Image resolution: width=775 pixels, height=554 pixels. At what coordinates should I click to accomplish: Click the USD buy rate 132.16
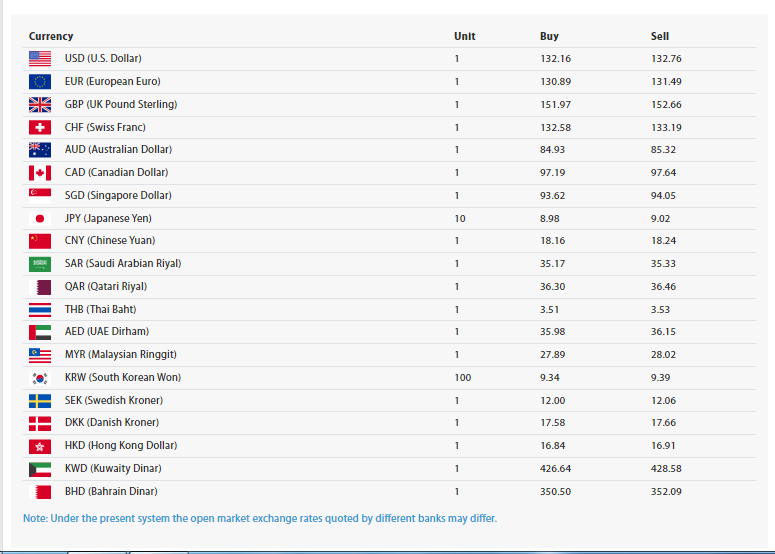pos(555,59)
